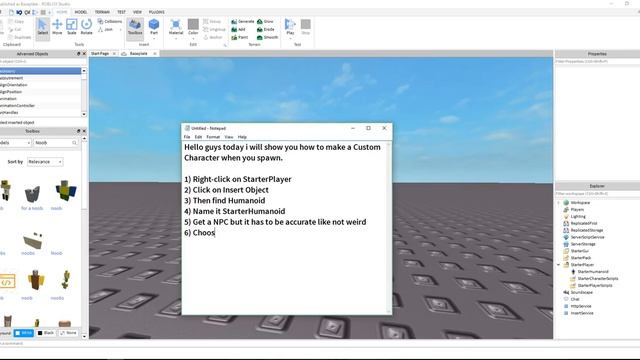This screenshot has height=360, width=640.
Task: Open the PLUGINS ribbon tab
Action: click(157, 12)
